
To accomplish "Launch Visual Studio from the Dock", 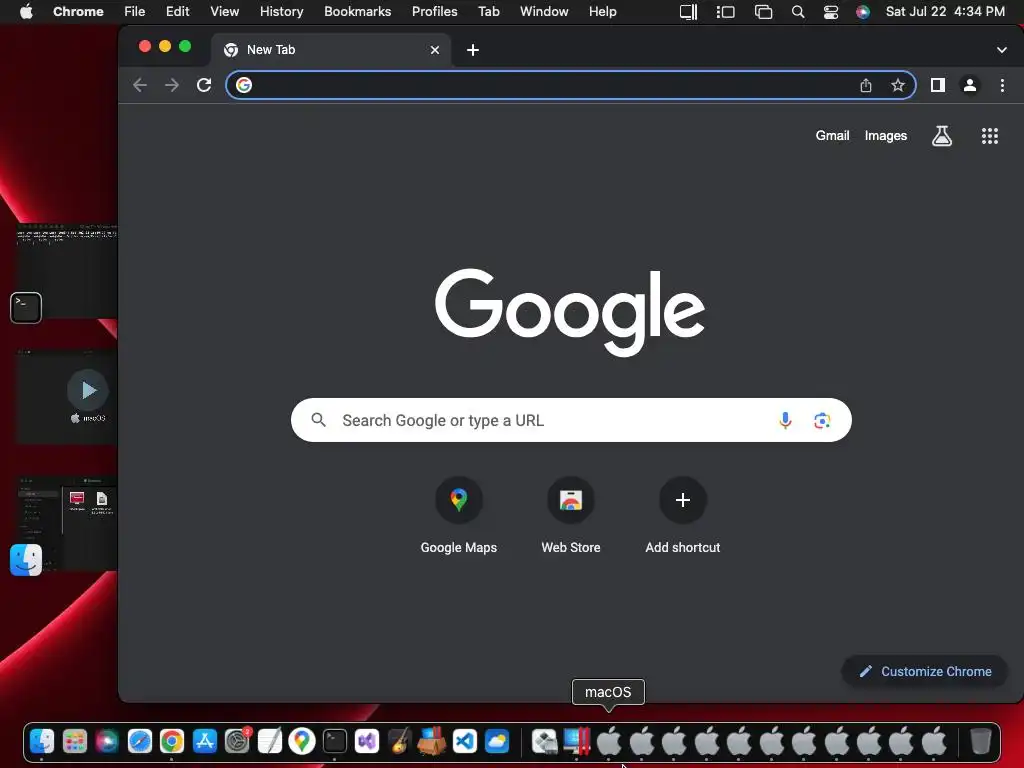I will click(367, 741).
